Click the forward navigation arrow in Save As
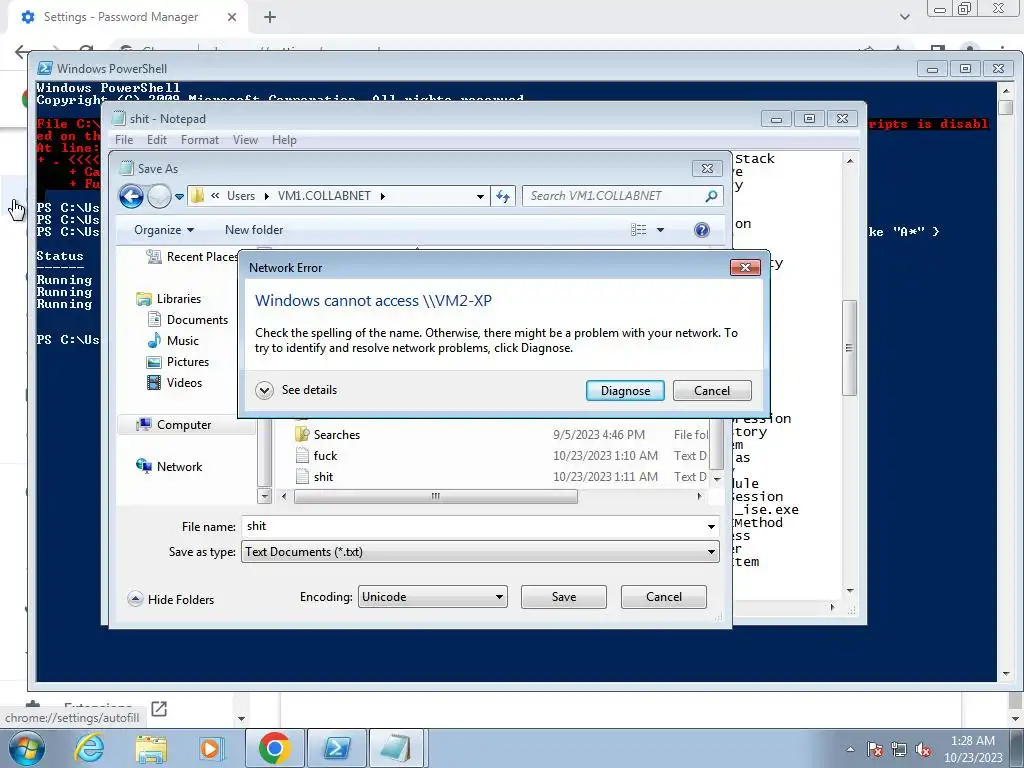Viewport: 1024px width, 768px height. click(159, 196)
